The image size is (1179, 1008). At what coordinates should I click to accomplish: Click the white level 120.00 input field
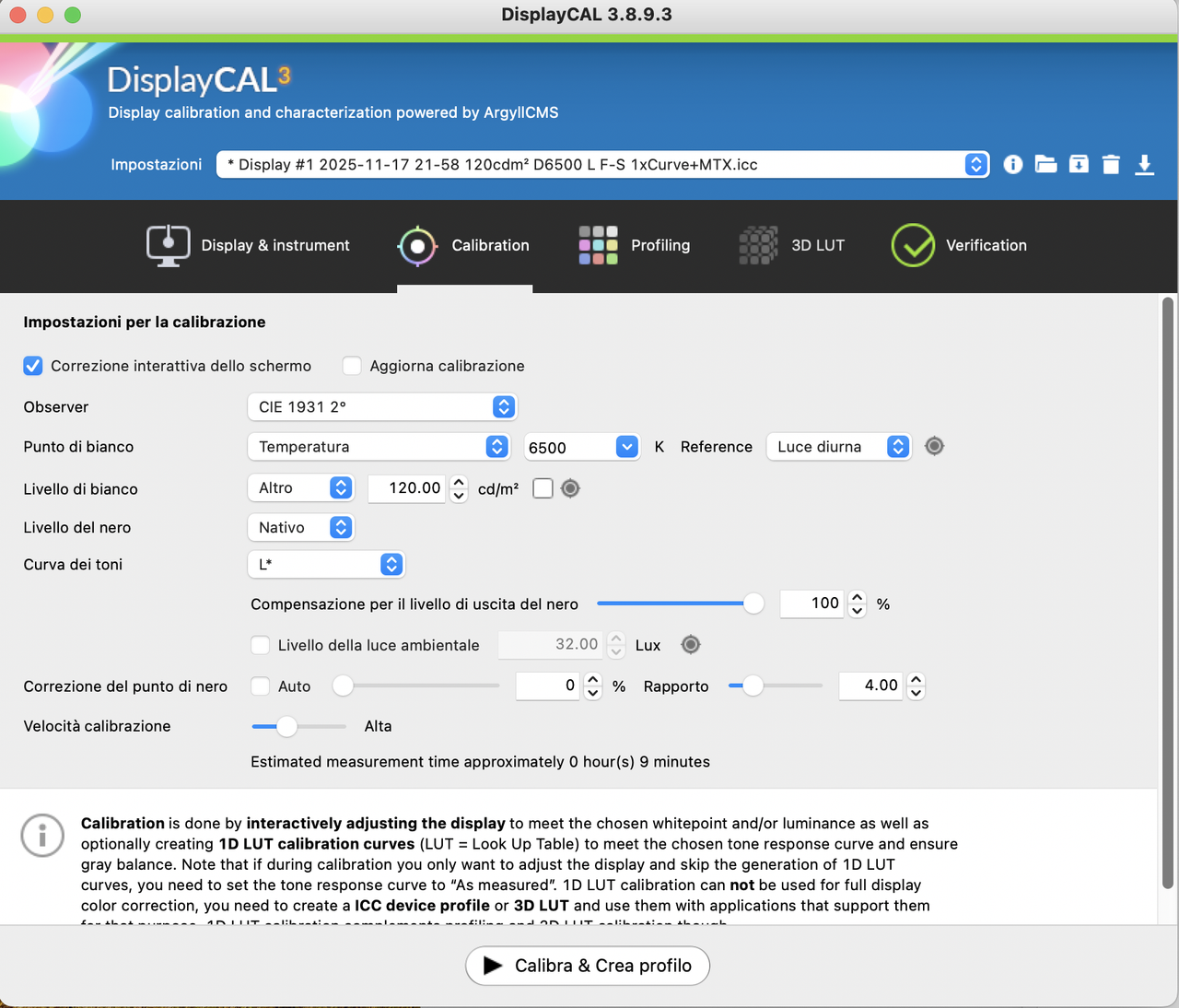[407, 488]
